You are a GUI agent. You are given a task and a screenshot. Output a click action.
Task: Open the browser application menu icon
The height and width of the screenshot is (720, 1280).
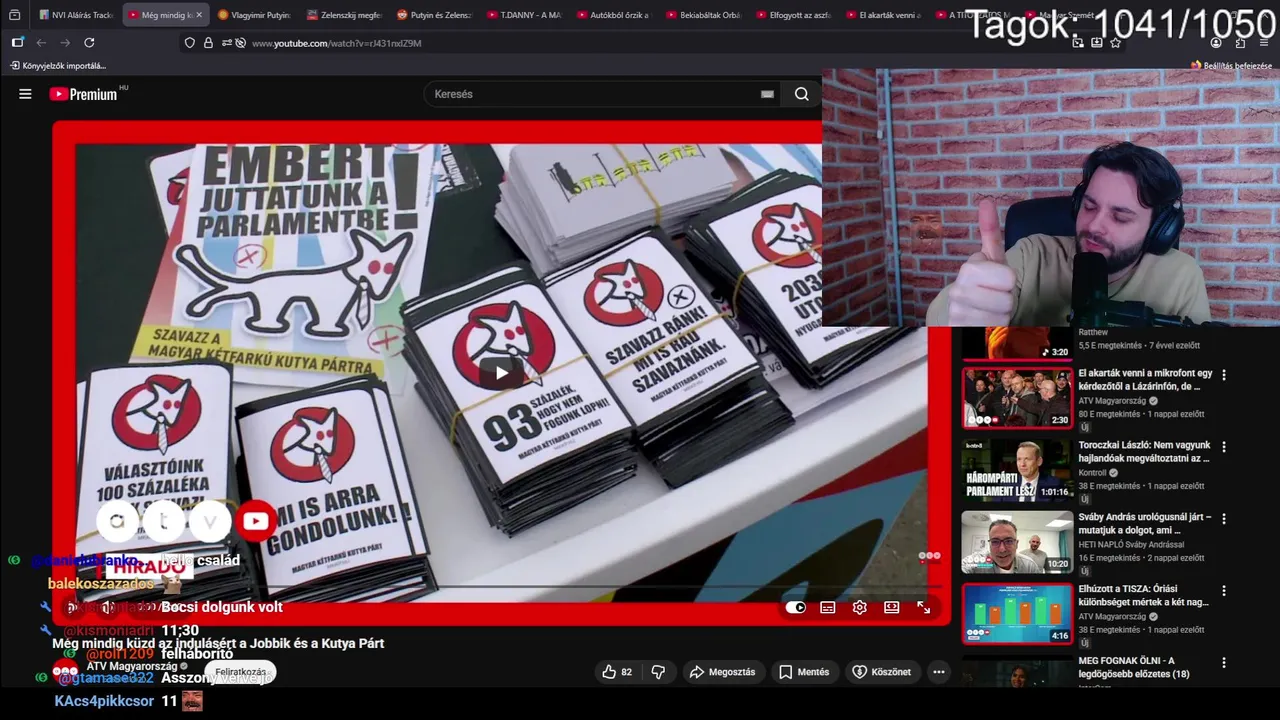click(1264, 43)
